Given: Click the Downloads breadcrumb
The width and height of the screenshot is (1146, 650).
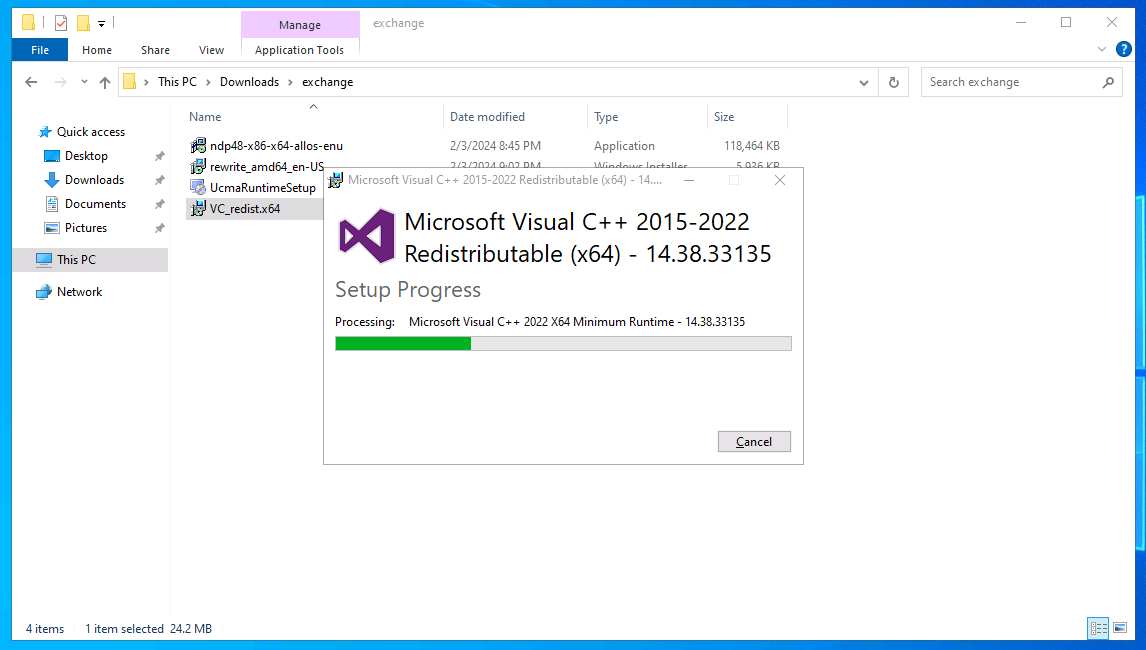Looking at the screenshot, I should coord(249,82).
